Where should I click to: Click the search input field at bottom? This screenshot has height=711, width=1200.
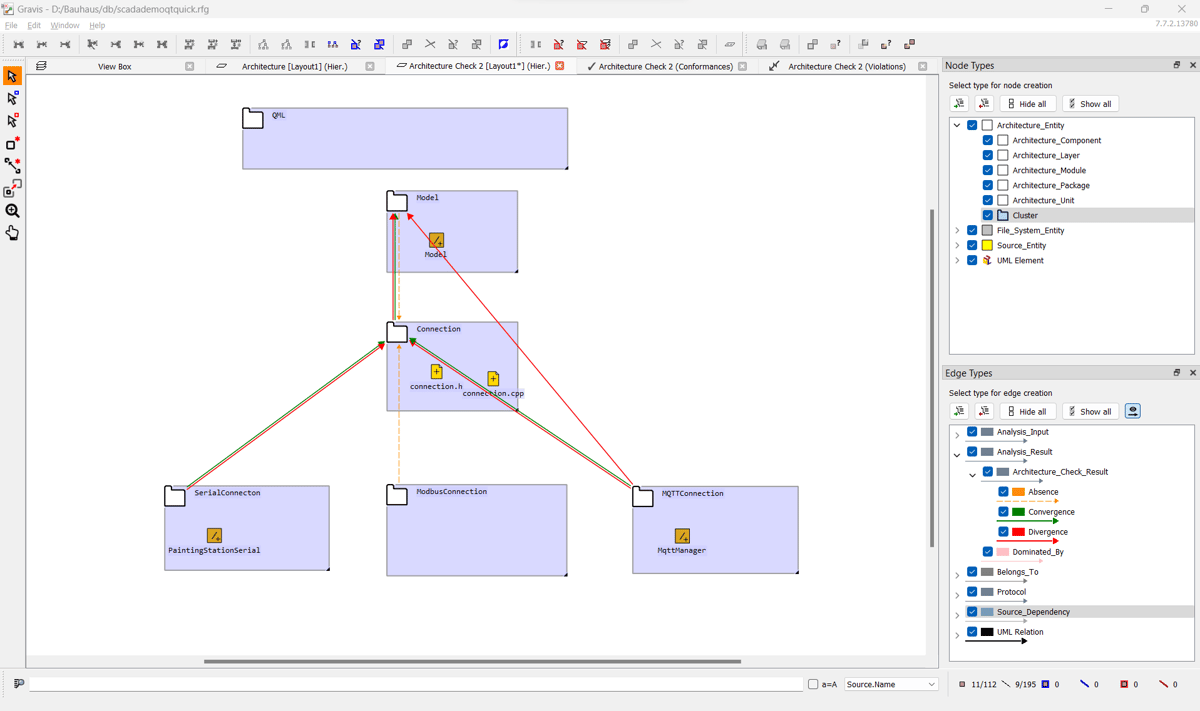coord(415,685)
